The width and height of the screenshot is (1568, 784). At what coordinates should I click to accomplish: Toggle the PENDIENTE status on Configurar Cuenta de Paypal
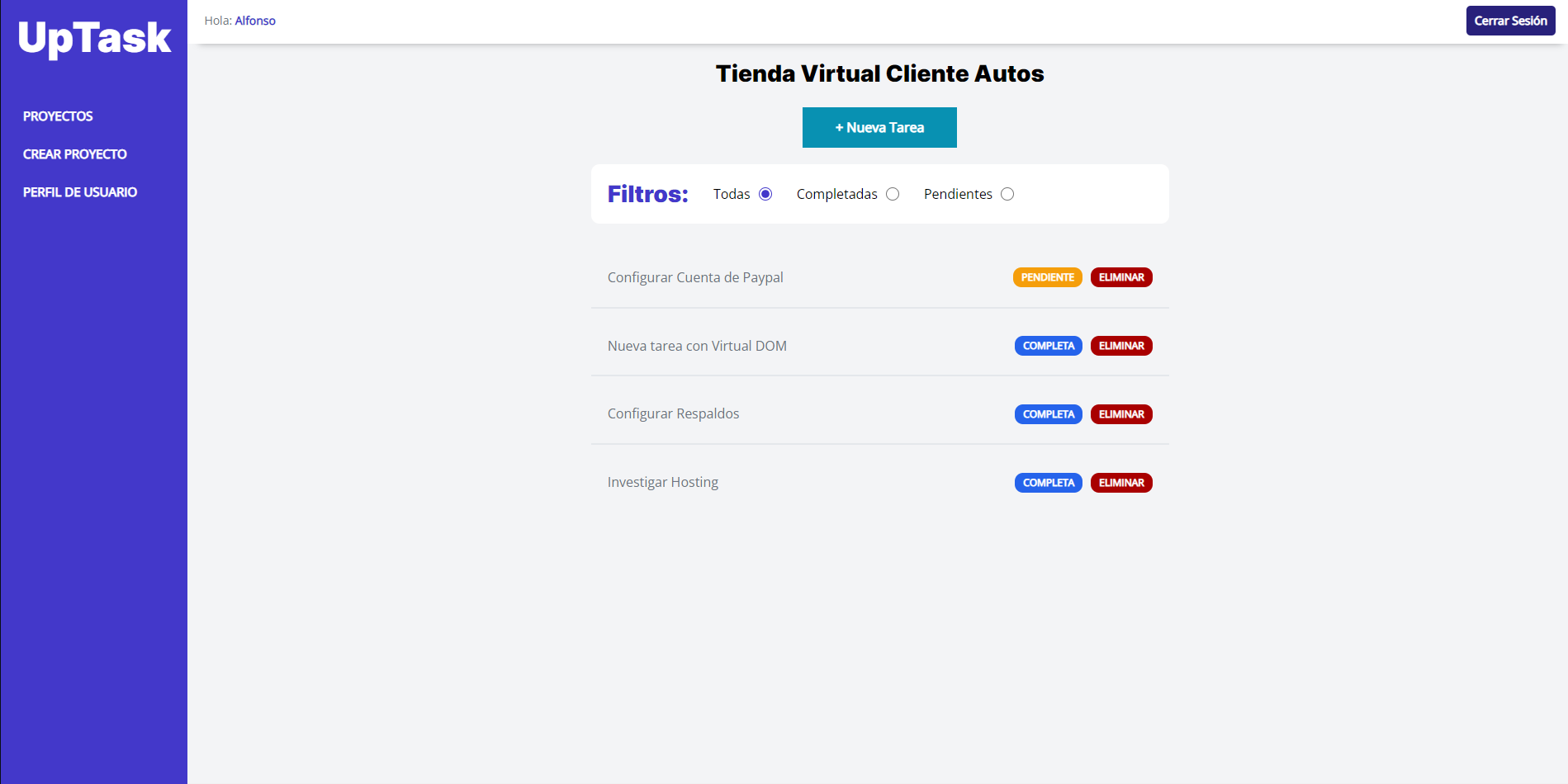1047,277
